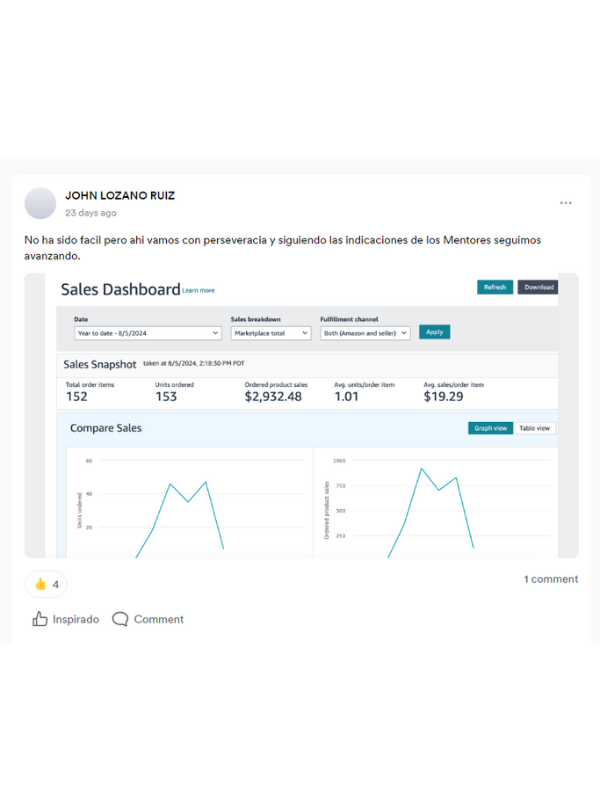
Task: Click John Lozano Ruiz's profile avatar
Action: tap(40, 203)
